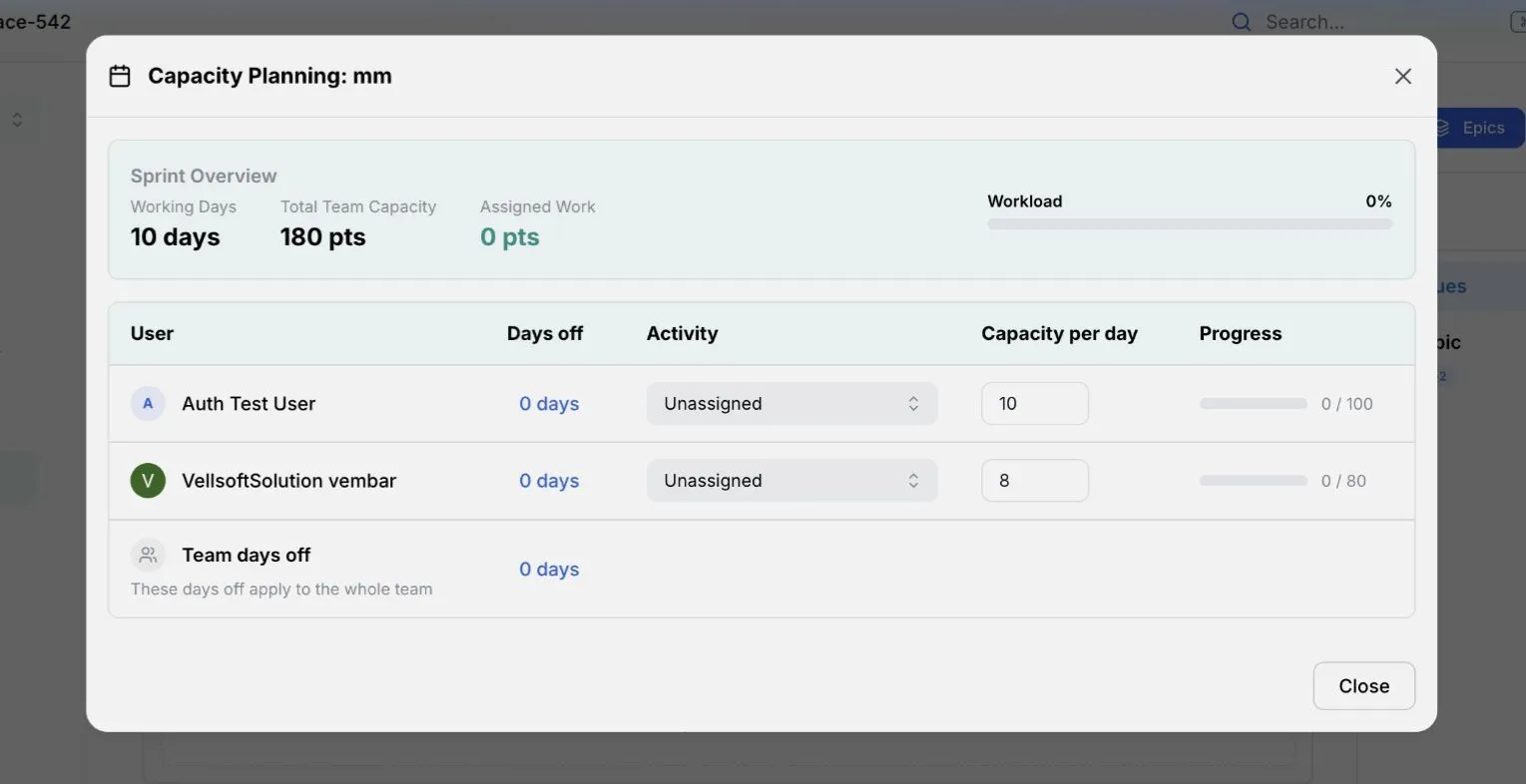1526x784 pixels.
Task: Click the "Progress" column header
Action: [1241, 334]
